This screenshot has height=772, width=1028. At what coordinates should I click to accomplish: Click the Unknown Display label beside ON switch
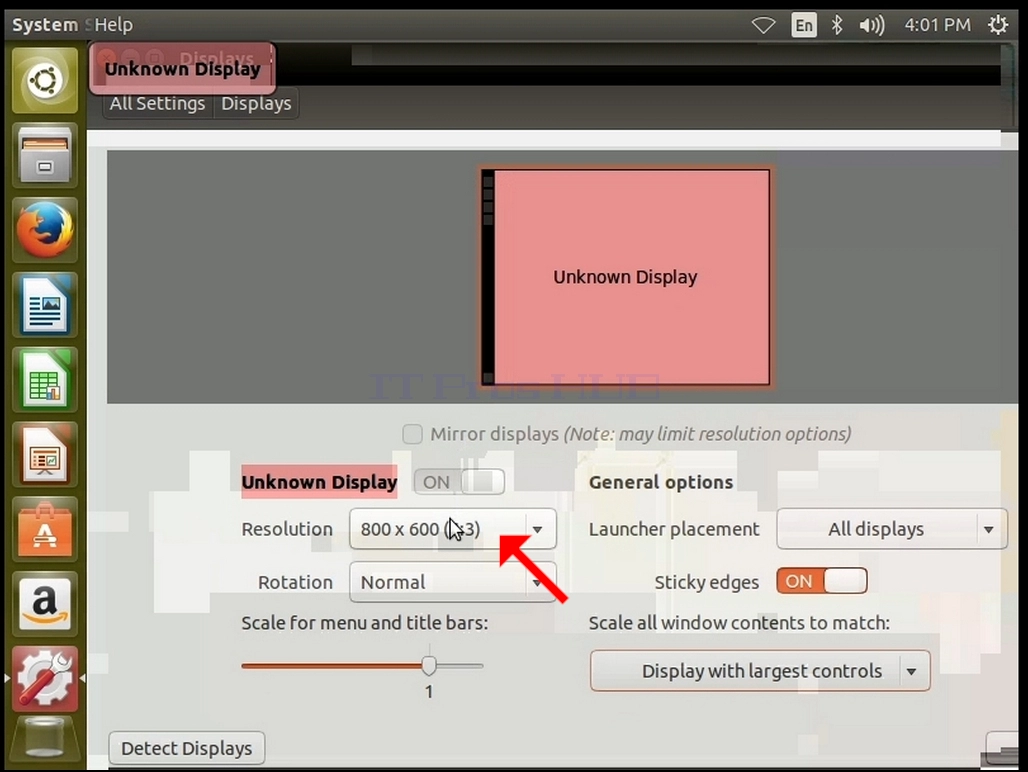[x=319, y=482]
